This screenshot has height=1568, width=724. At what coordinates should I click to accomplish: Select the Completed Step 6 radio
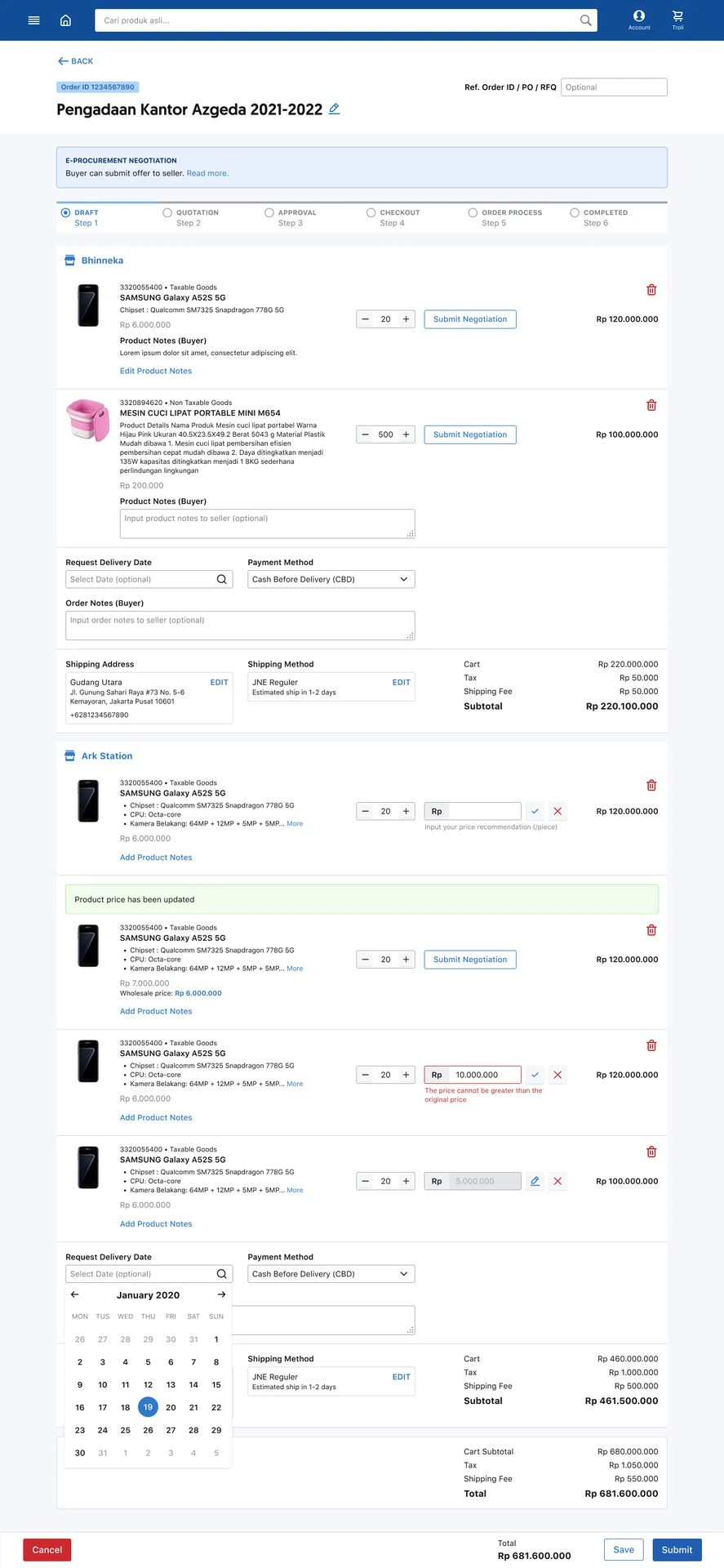[575, 212]
